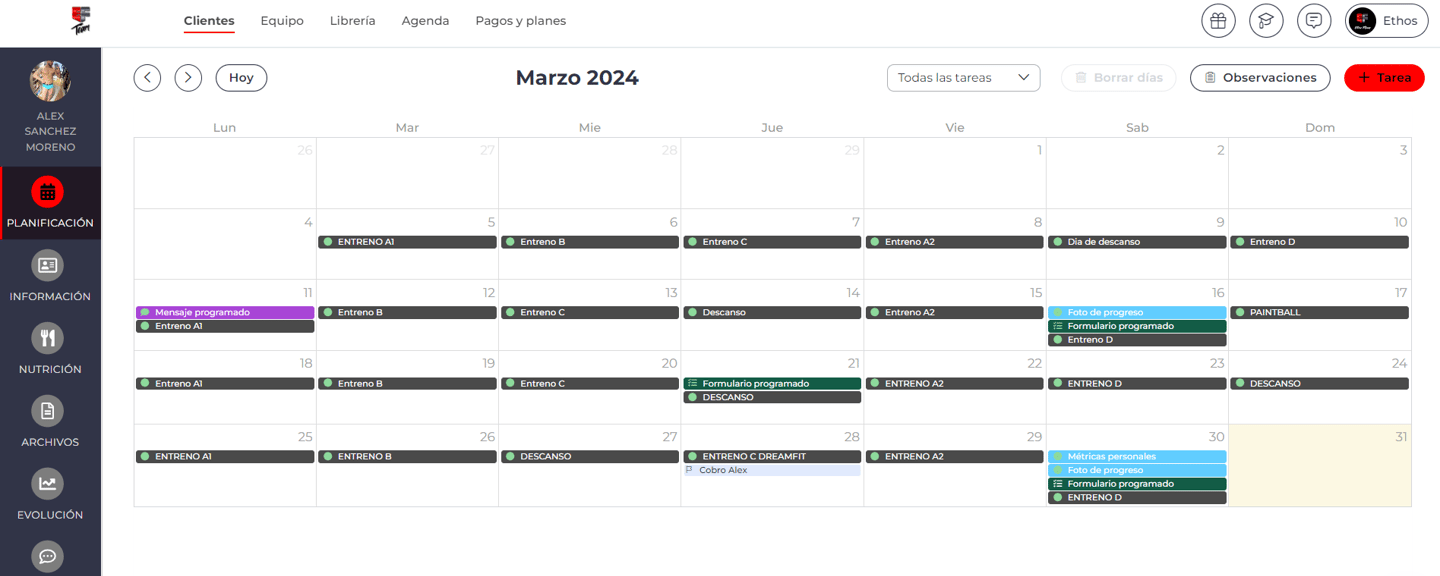This screenshot has width=1440, height=576.
Task: Add a new task with the Tarea button
Action: 1384,77
